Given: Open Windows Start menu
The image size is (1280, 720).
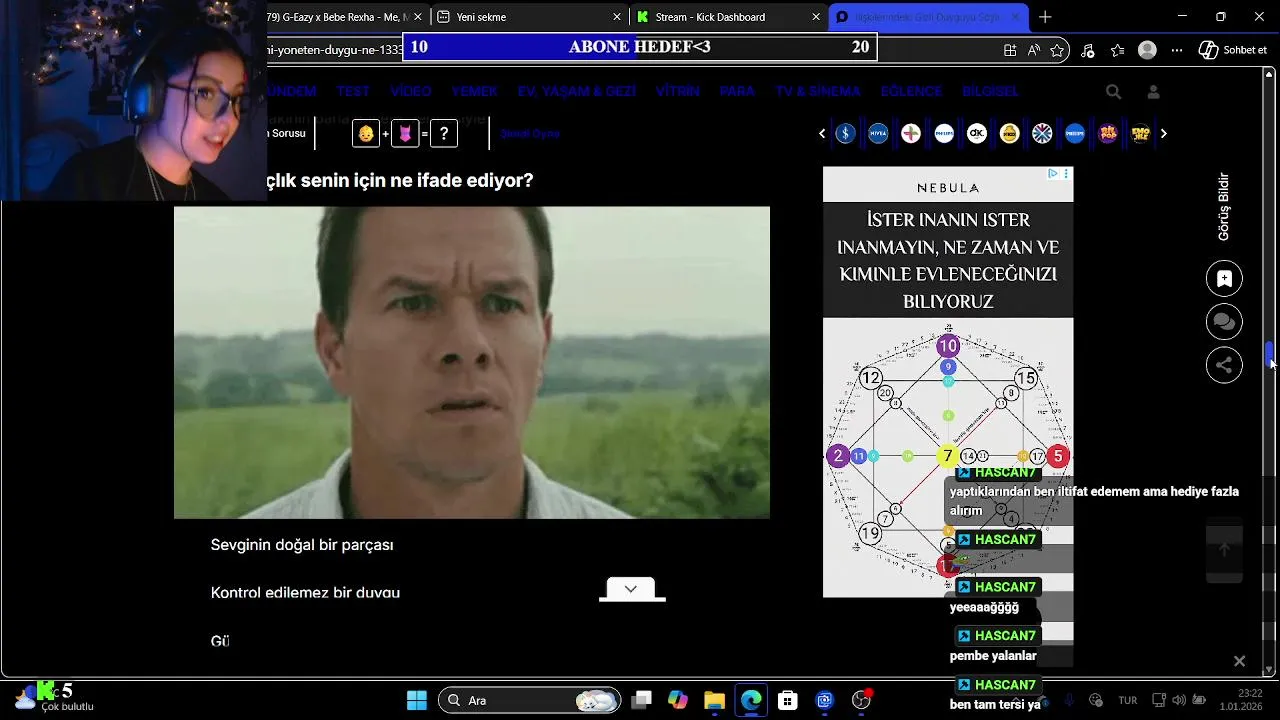Looking at the screenshot, I should (417, 700).
